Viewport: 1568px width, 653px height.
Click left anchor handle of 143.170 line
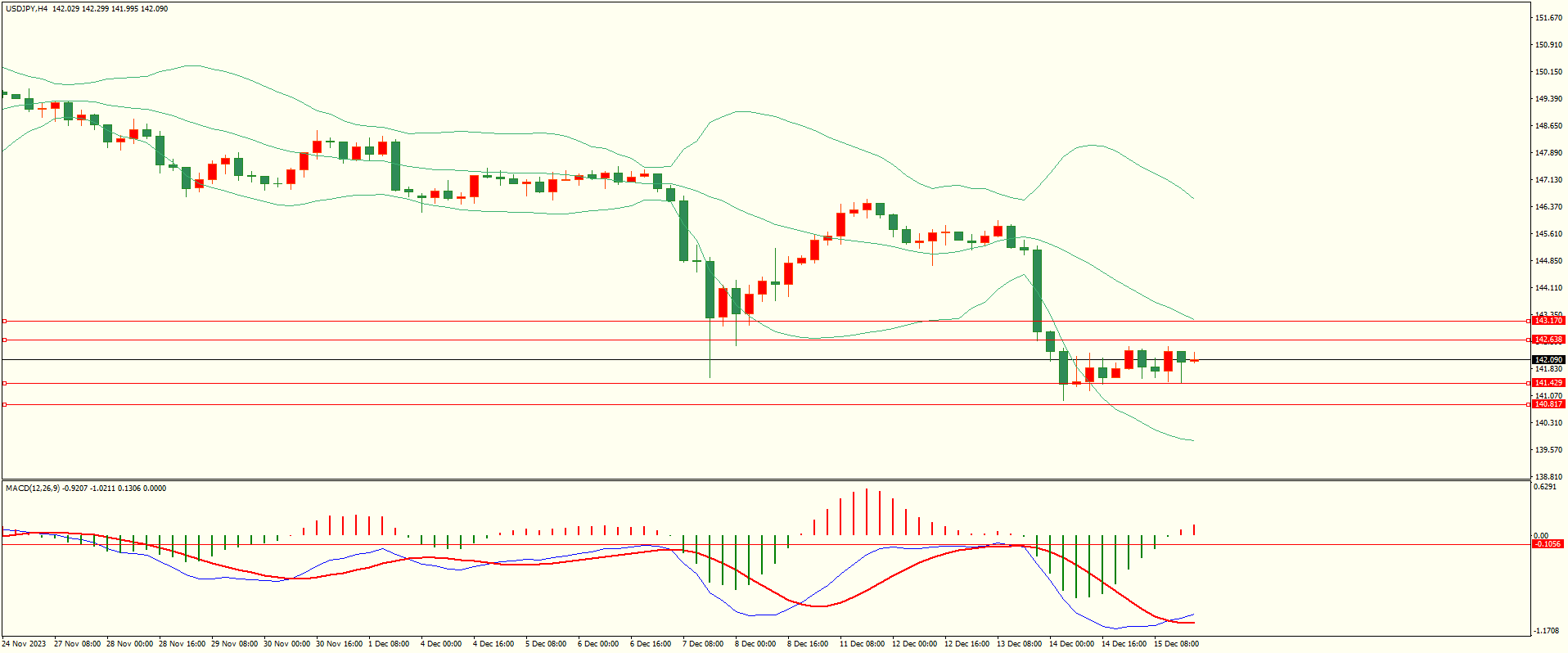4,321
